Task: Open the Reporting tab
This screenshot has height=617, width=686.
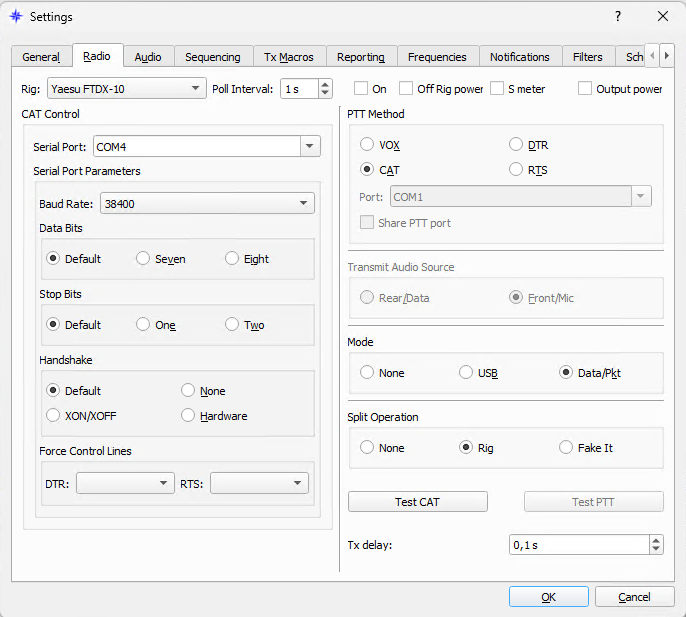Action: coord(361,57)
